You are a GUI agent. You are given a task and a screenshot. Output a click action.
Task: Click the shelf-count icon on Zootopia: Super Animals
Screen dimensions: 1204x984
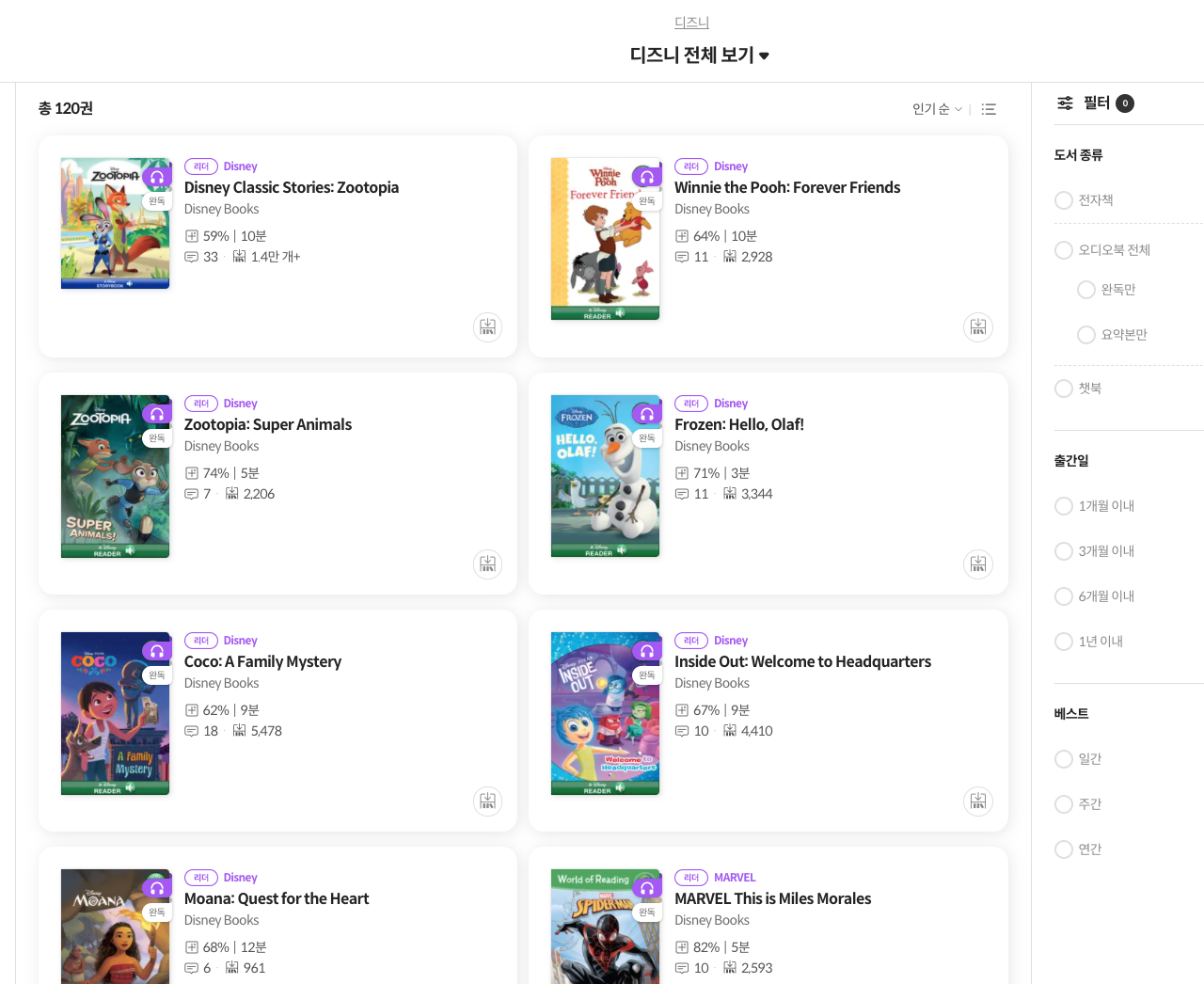pyautogui.click(x=232, y=494)
